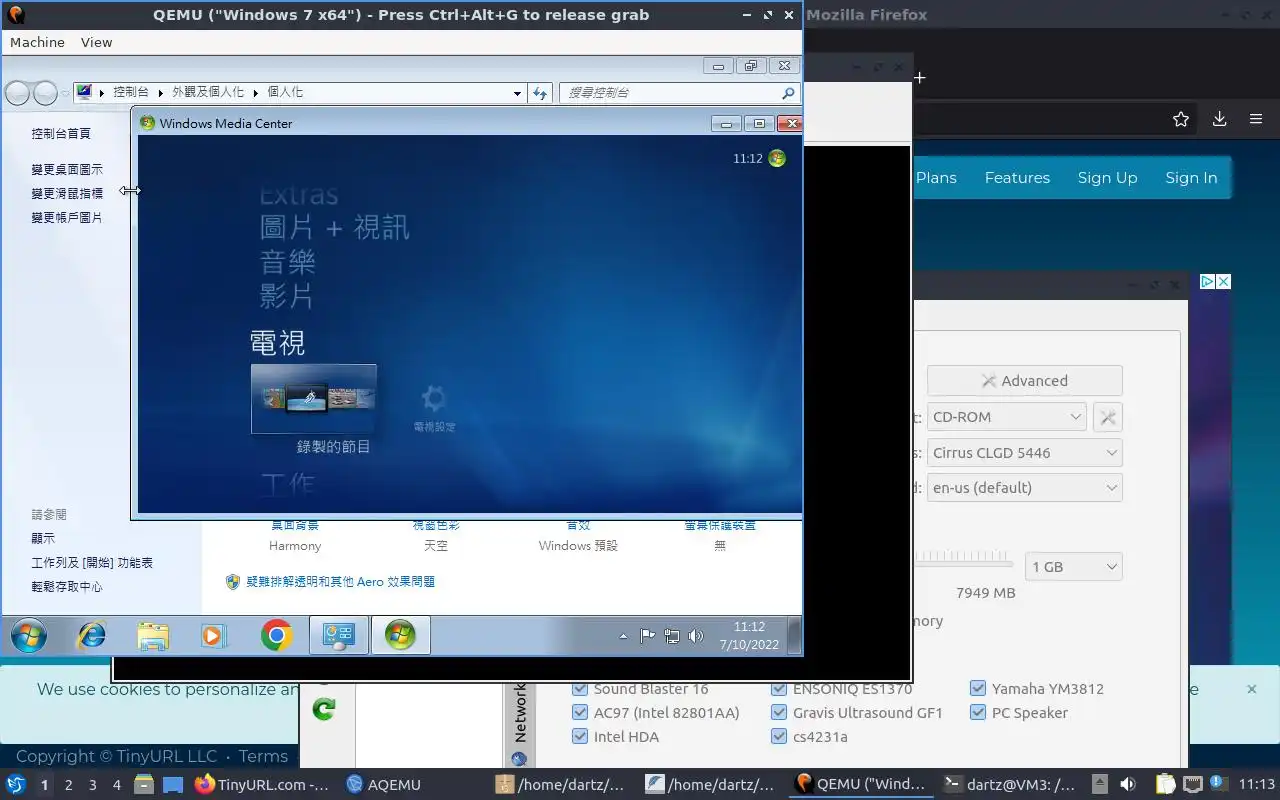The height and width of the screenshot is (800, 1280).
Task: Open Firefox downloads arrow icon
Action: tap(1219, 119)
